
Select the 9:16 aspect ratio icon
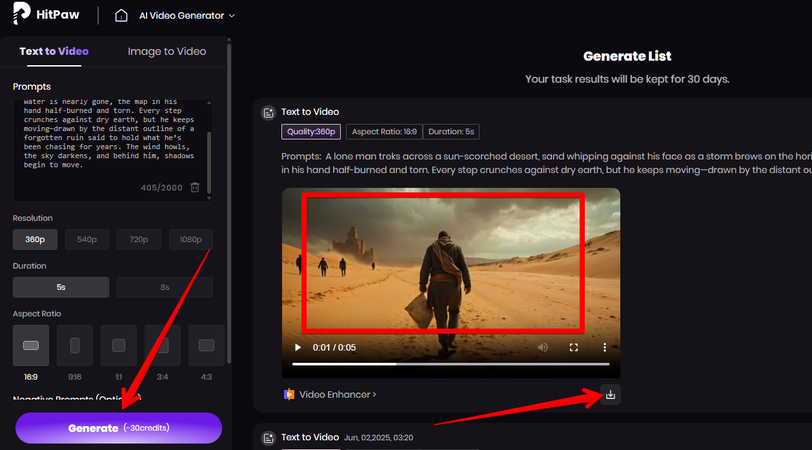(75, 345)
